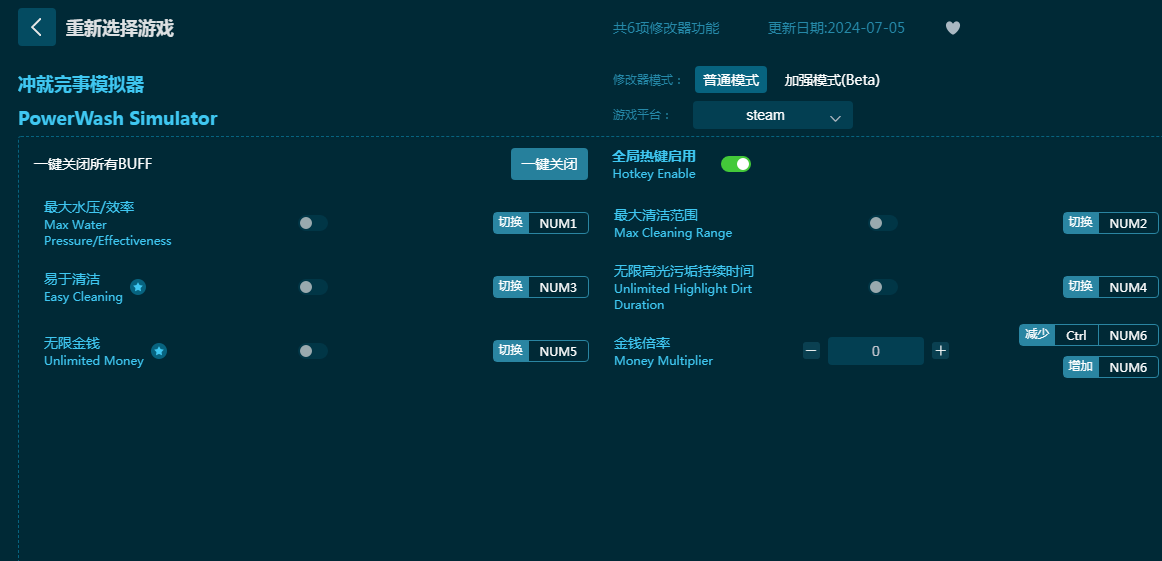Click the NUM5 hotkey button
Screen dimensions: 1162x561
tap(558, 351)
